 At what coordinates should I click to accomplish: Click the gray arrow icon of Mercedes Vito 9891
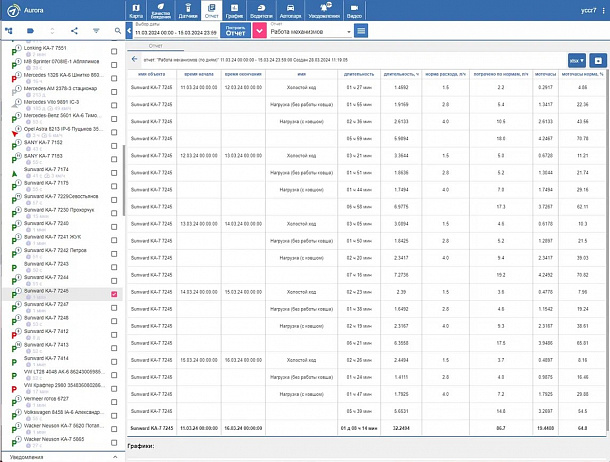(x=14, y=105)
